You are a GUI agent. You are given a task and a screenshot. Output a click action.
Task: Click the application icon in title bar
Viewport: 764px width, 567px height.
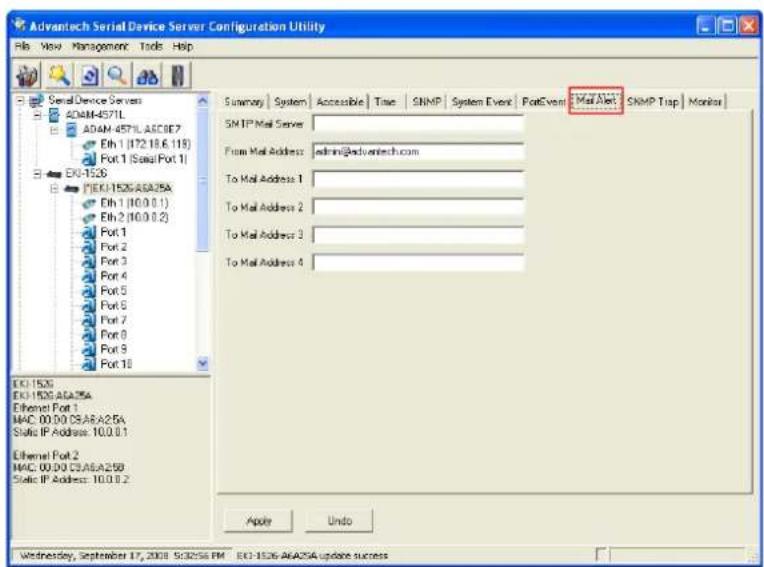pyautogui.click(x=19, y=25)
